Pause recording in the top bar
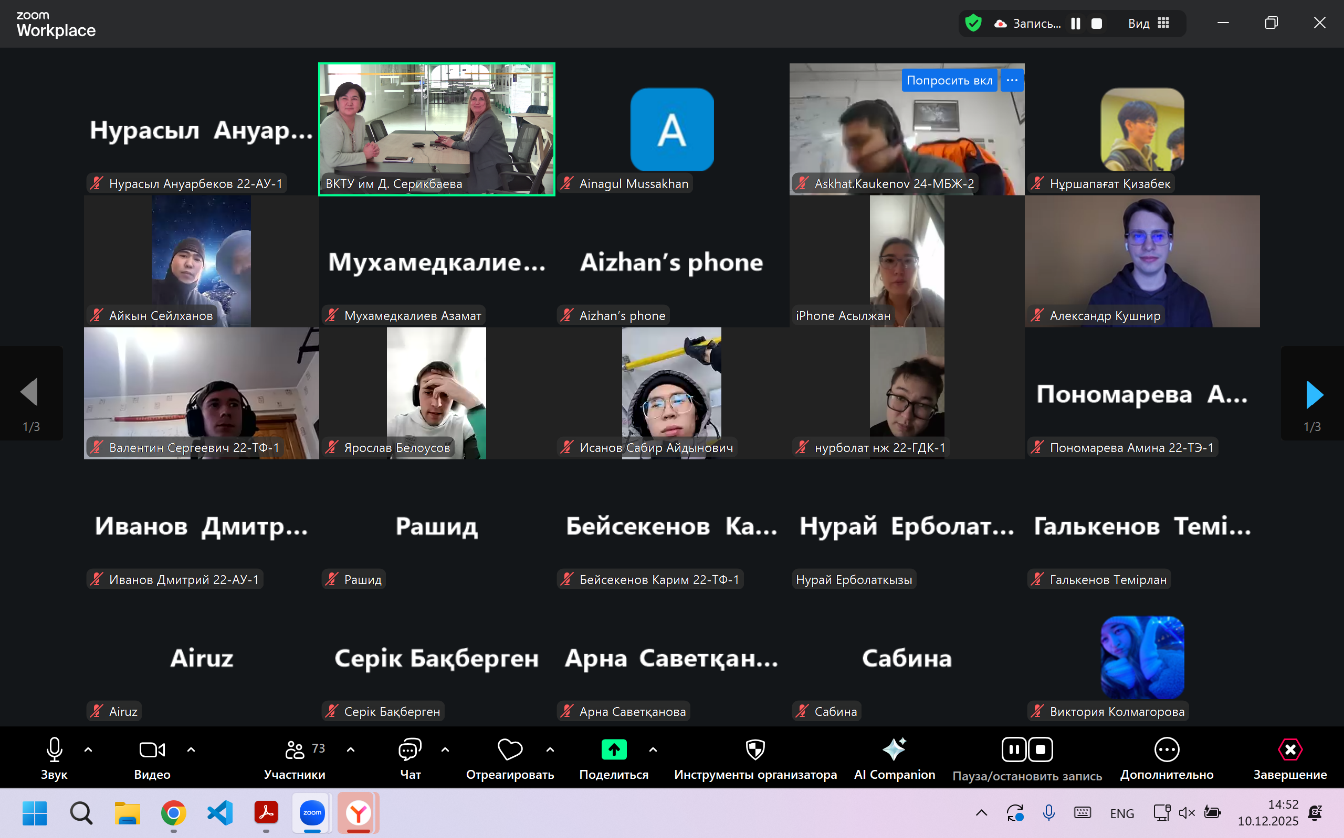The image size is (1344, 838). click(1076, 23)
